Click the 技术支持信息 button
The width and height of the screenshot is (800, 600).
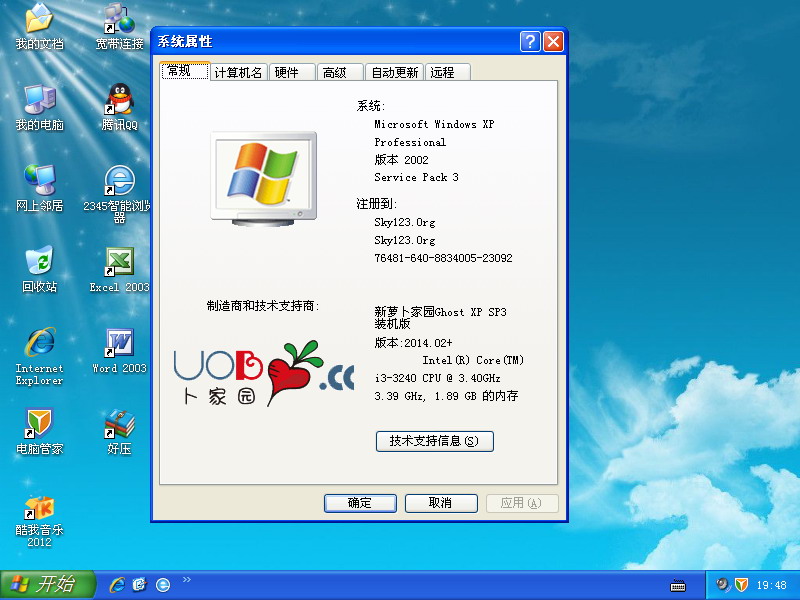pyautogui.click(x=434, y=441)
